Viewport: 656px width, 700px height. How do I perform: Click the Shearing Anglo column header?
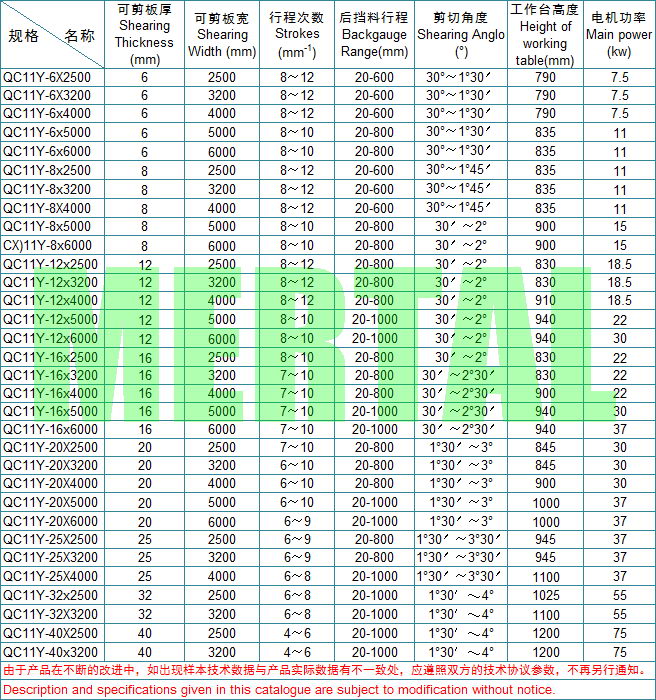[461, 34]
